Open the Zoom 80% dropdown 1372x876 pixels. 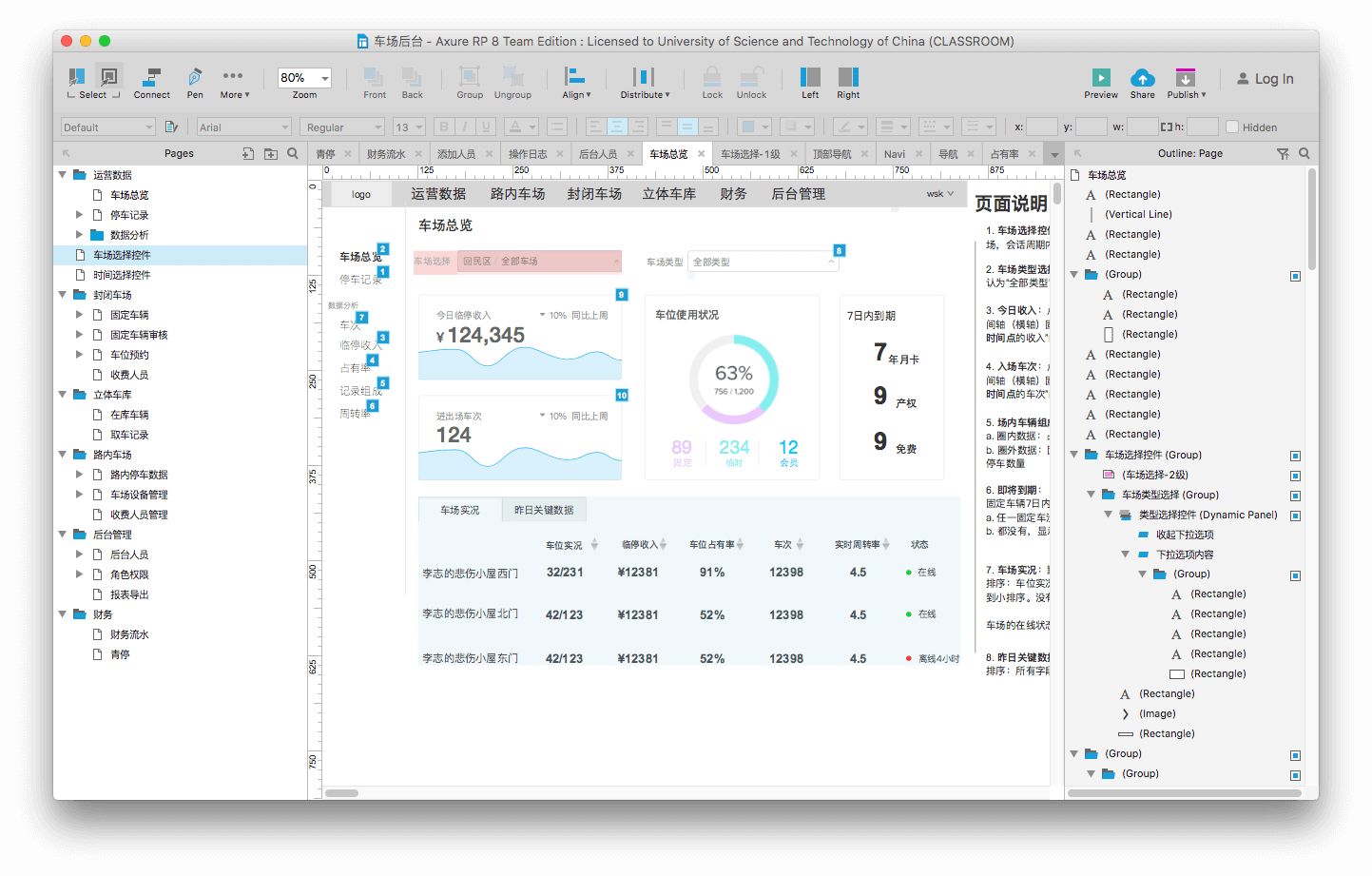click(325, 78)
